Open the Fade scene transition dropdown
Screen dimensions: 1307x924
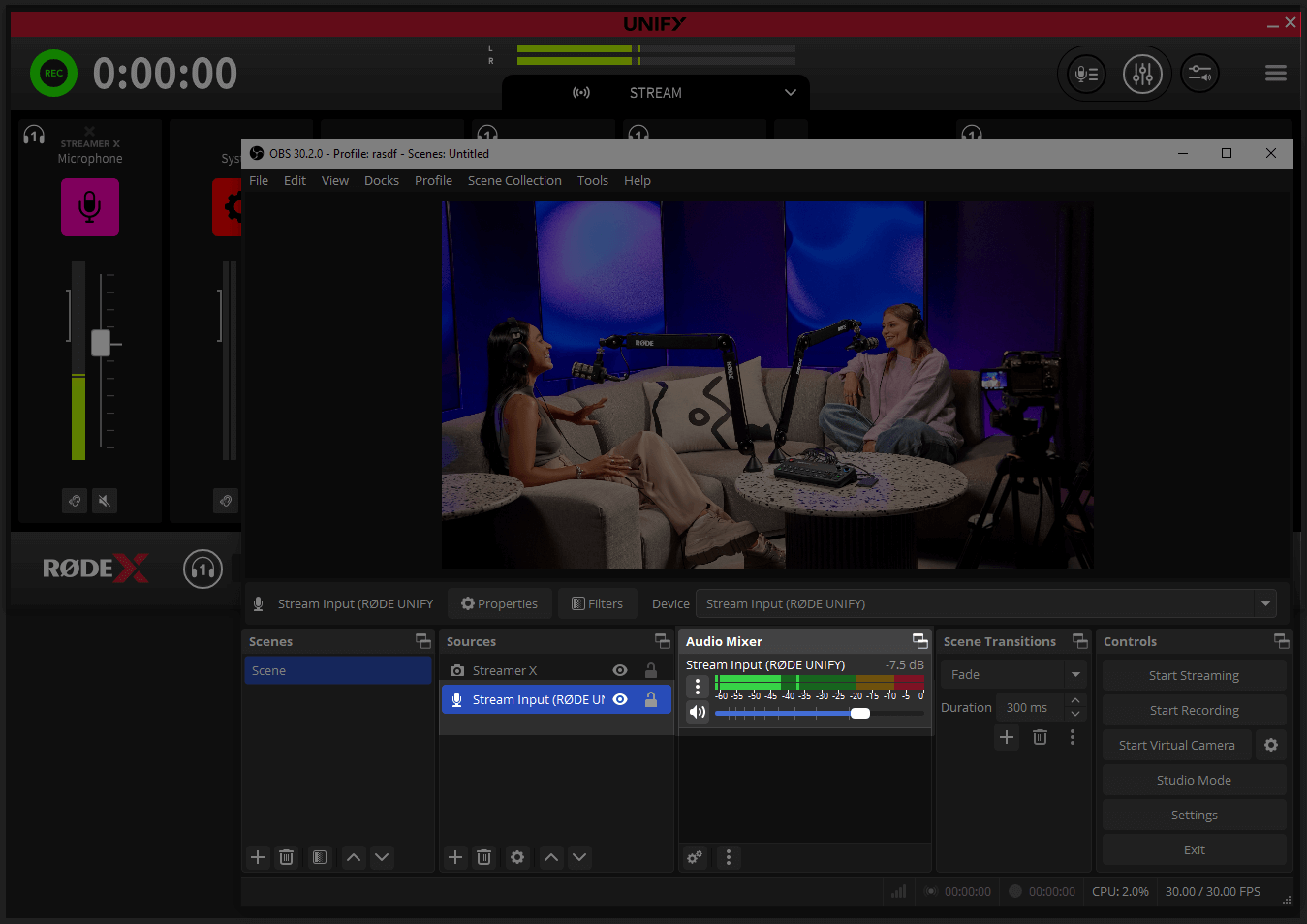[1075, 674]
